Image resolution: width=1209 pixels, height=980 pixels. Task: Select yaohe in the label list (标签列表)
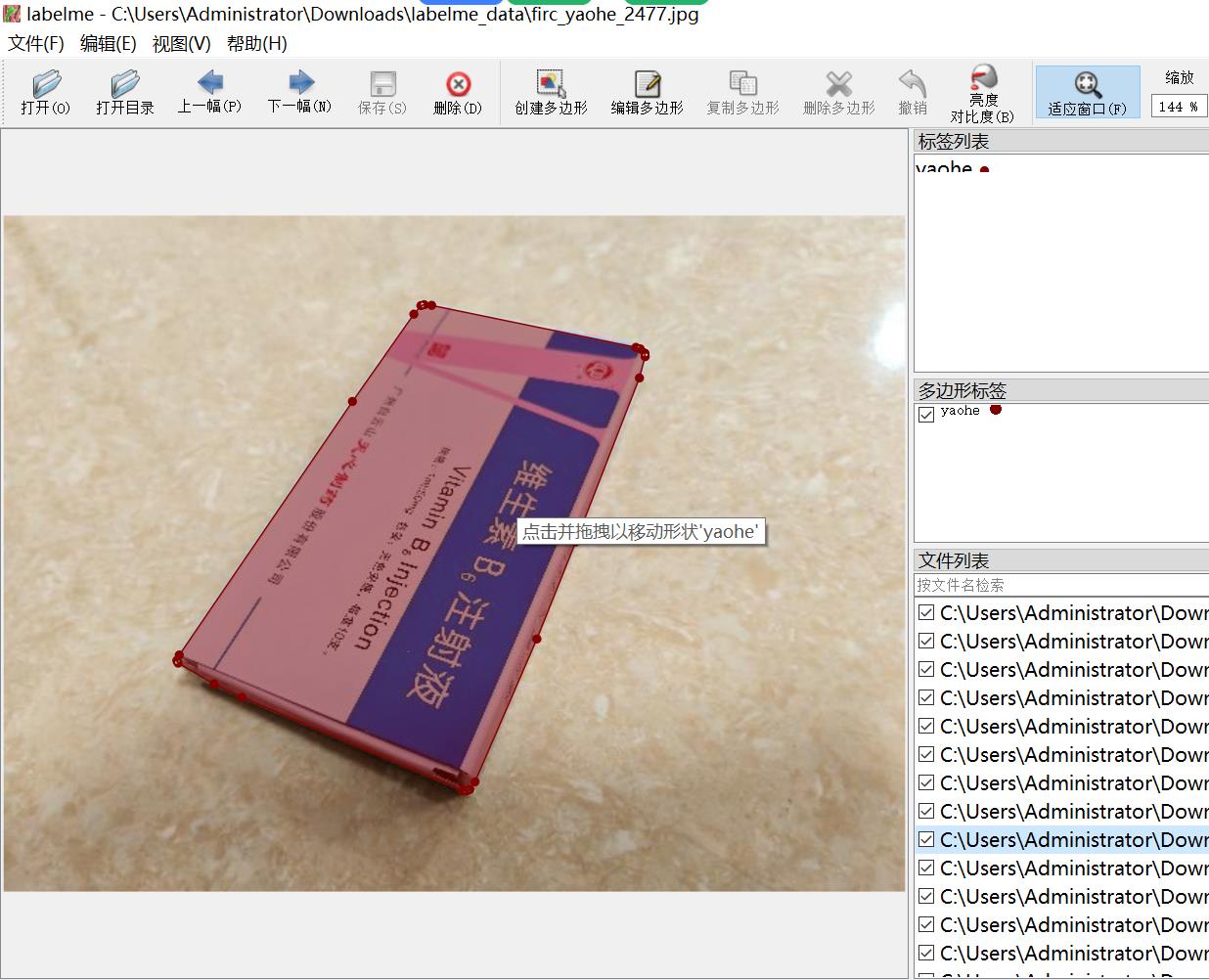[x=945, y=168]
